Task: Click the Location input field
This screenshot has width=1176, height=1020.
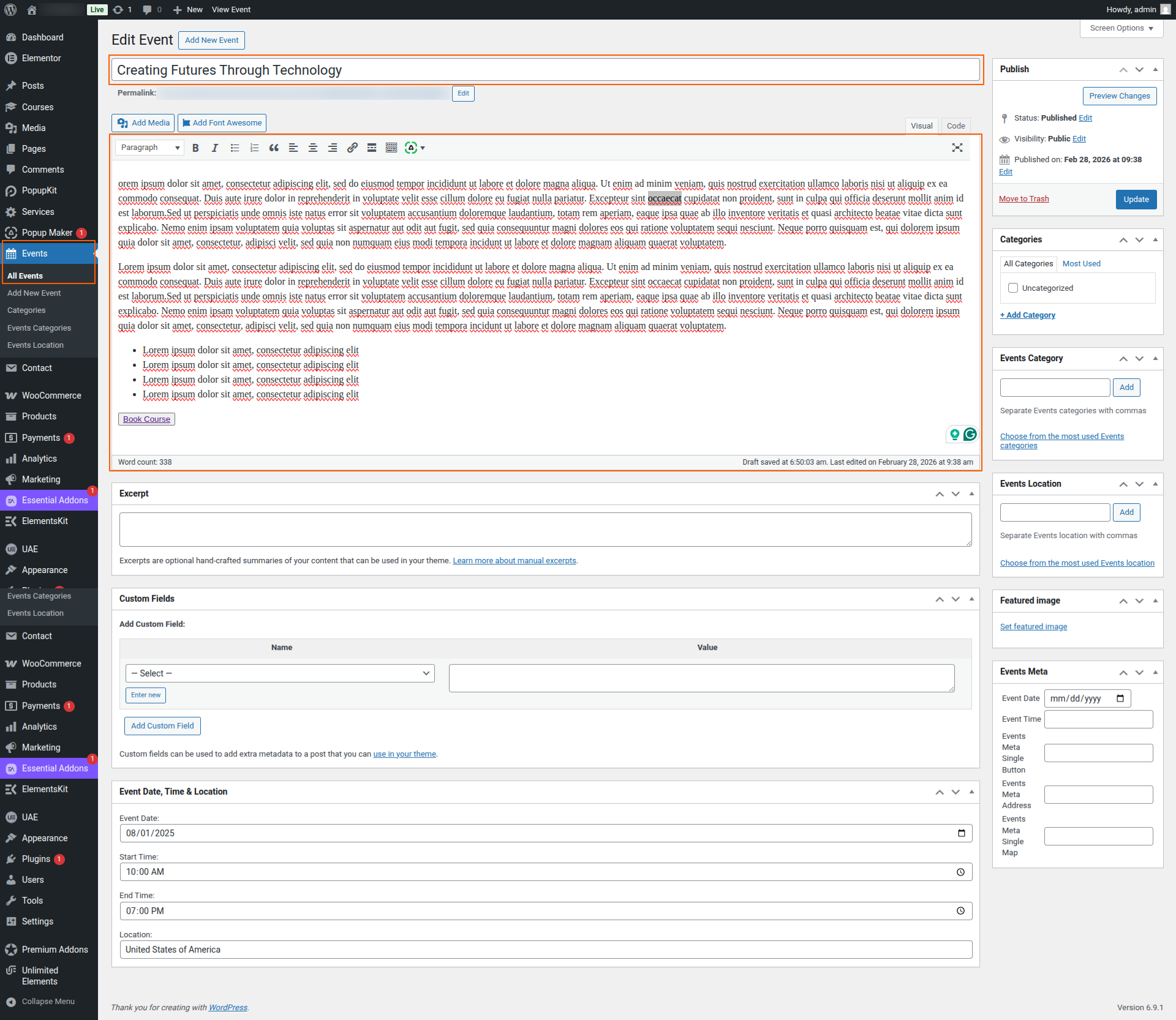Action: pos(546,950)
